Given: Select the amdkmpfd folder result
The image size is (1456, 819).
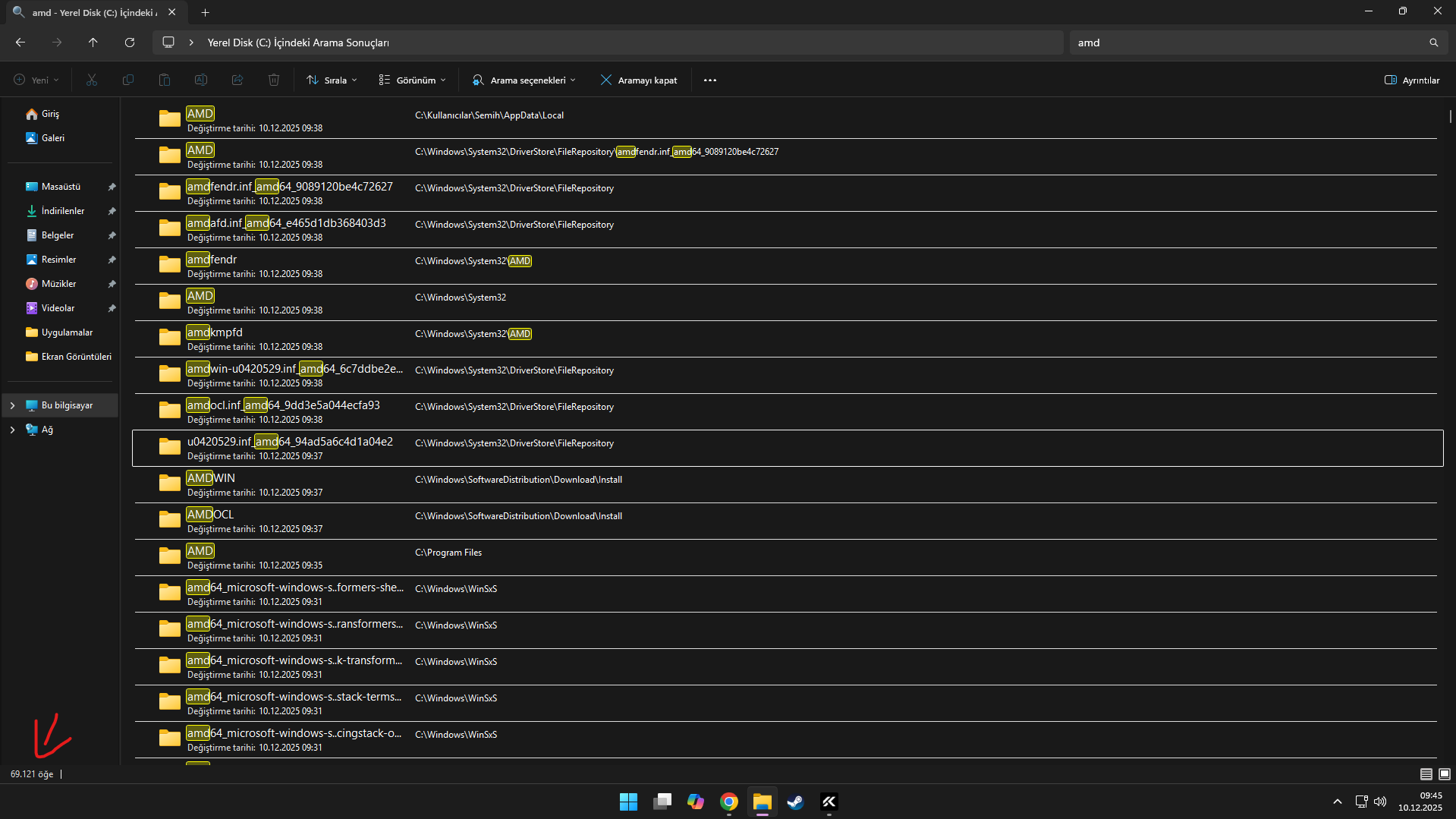Looking at the screenshot, I should click(x=788, y=339).
